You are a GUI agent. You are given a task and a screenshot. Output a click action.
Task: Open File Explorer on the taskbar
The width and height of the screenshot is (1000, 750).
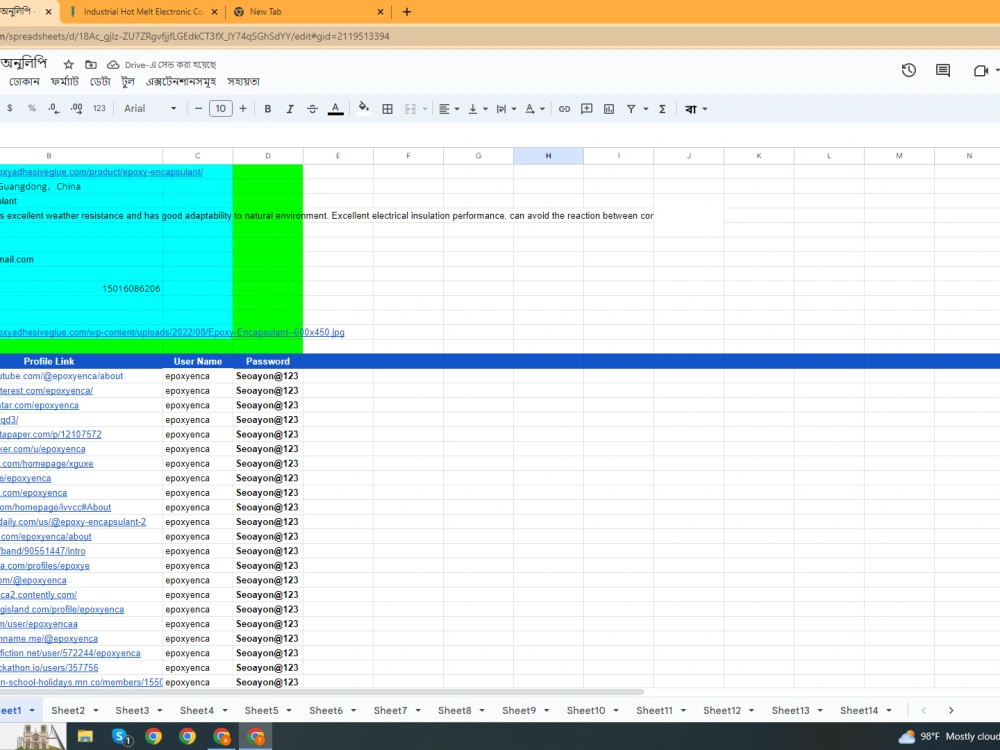pyautogui.click(x=85, y=737)
